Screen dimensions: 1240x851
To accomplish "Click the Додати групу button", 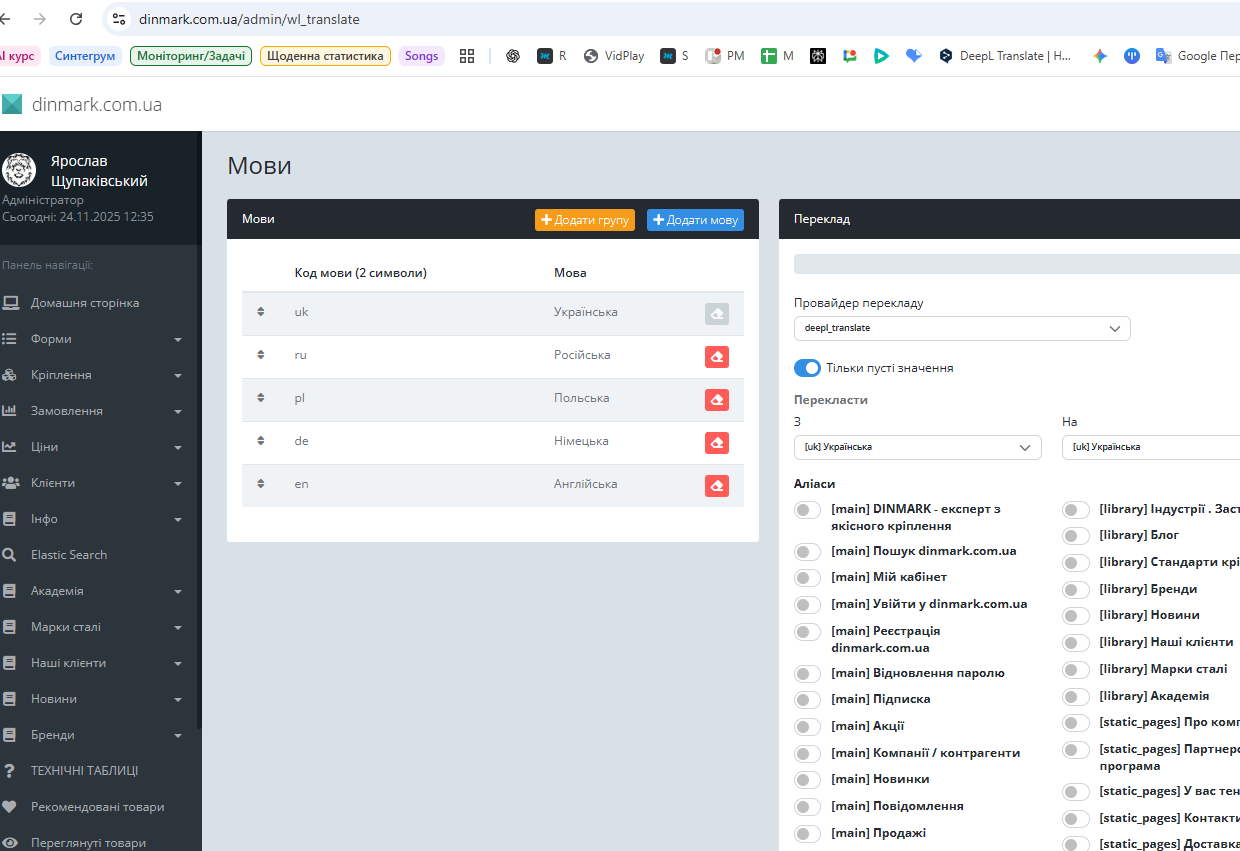I will (585, 220).
